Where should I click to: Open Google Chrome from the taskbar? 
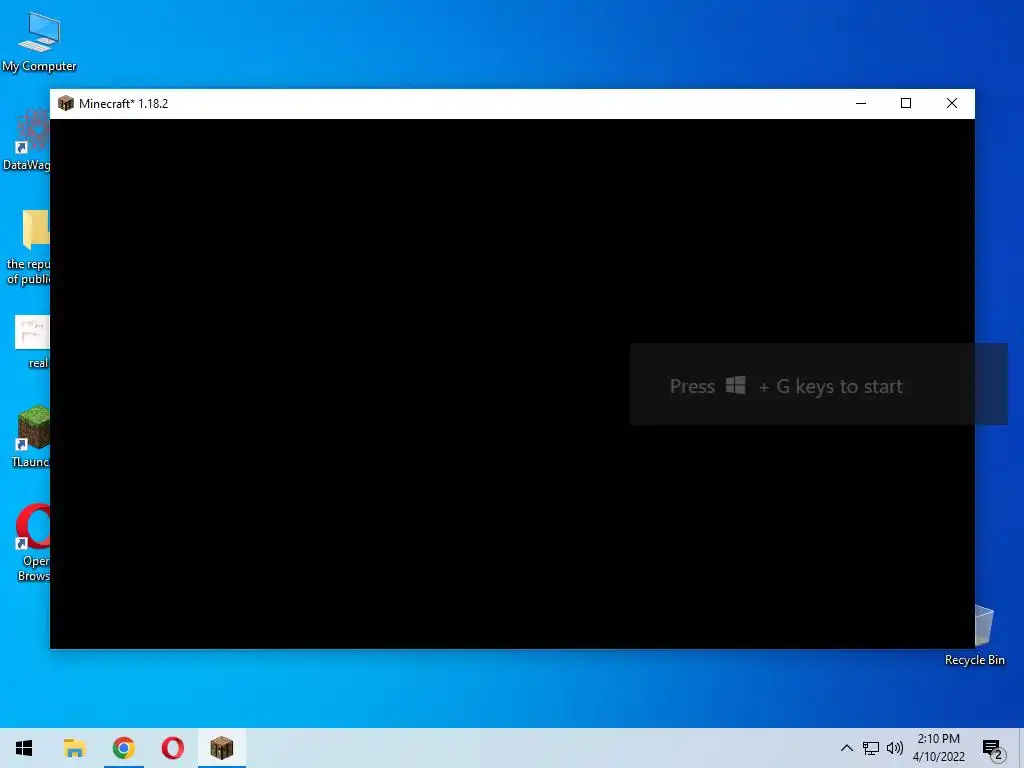point(123,748)
